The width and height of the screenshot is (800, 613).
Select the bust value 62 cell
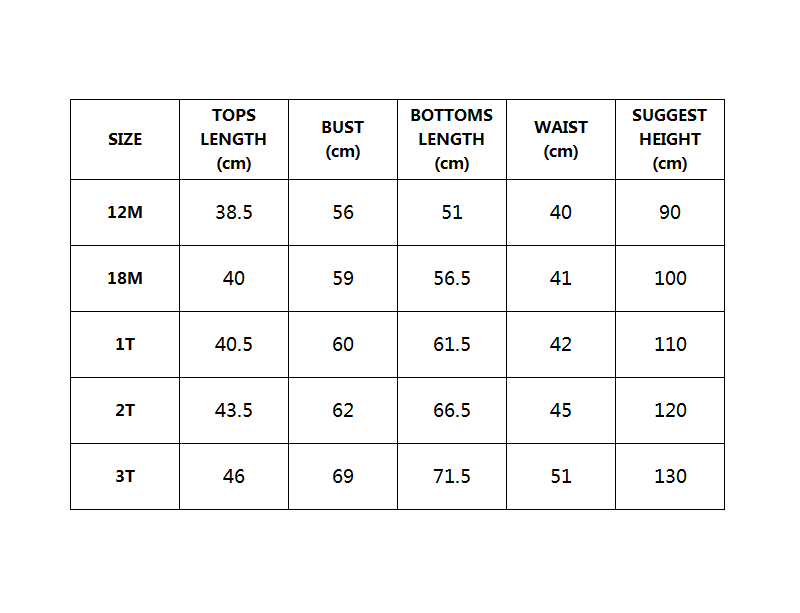343,410
